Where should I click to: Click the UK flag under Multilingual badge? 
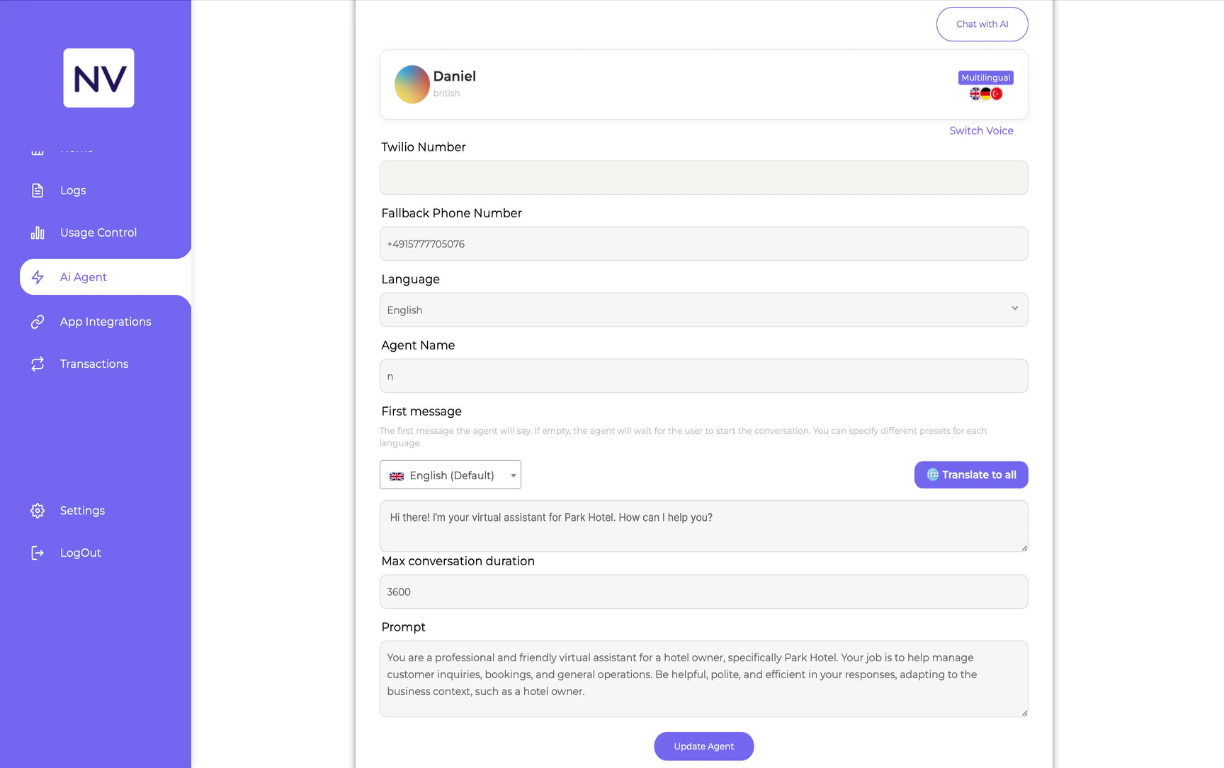975,93
